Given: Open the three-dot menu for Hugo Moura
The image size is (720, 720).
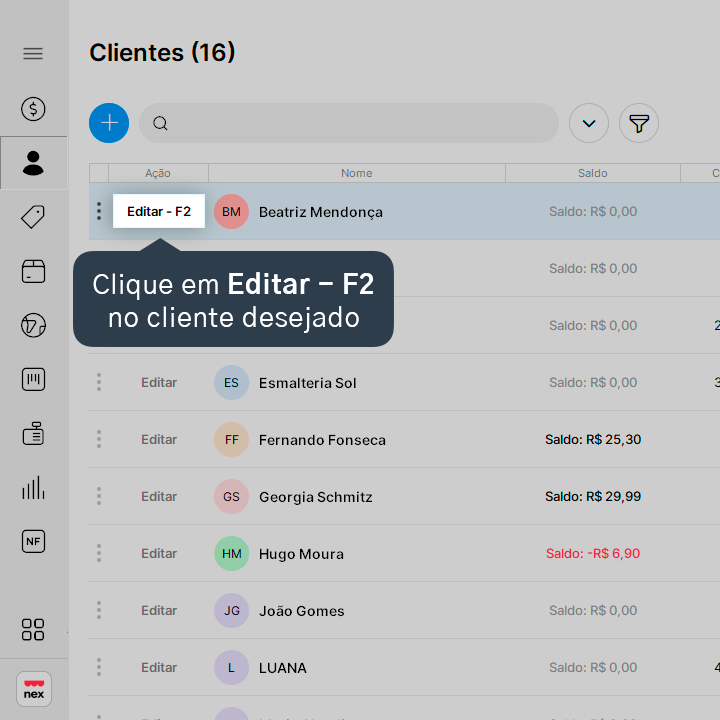Looking at the screenshot, I should coord(99,553).
